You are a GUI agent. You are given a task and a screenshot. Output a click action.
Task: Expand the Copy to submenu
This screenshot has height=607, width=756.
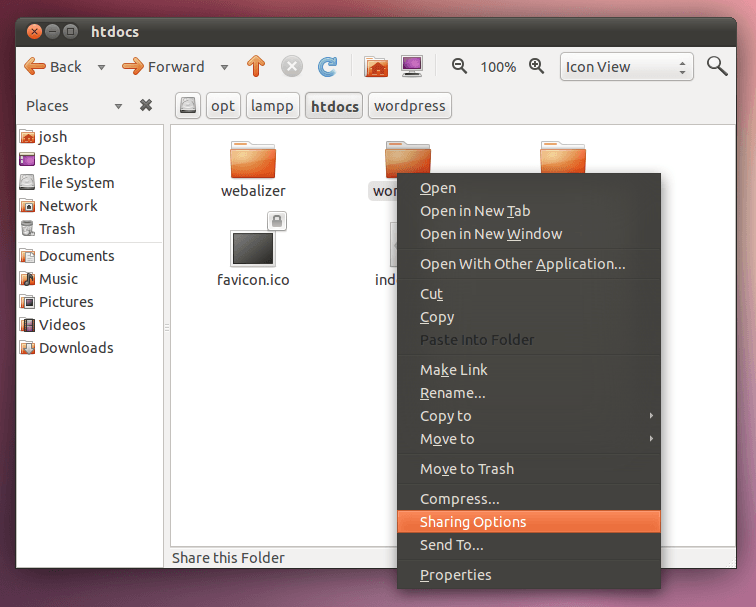pyautogui.click(x=529, y=416)
